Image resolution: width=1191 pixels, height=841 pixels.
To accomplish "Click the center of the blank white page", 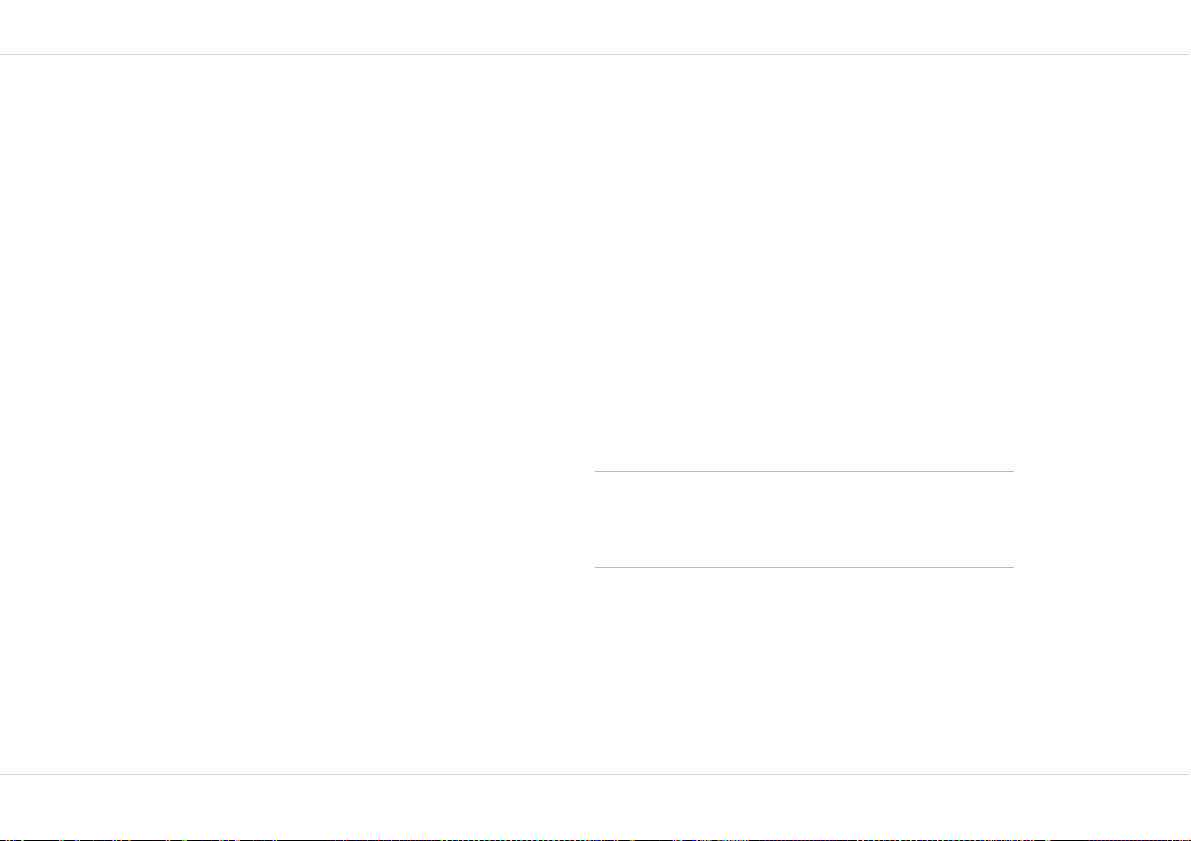I will click(596, 414).
